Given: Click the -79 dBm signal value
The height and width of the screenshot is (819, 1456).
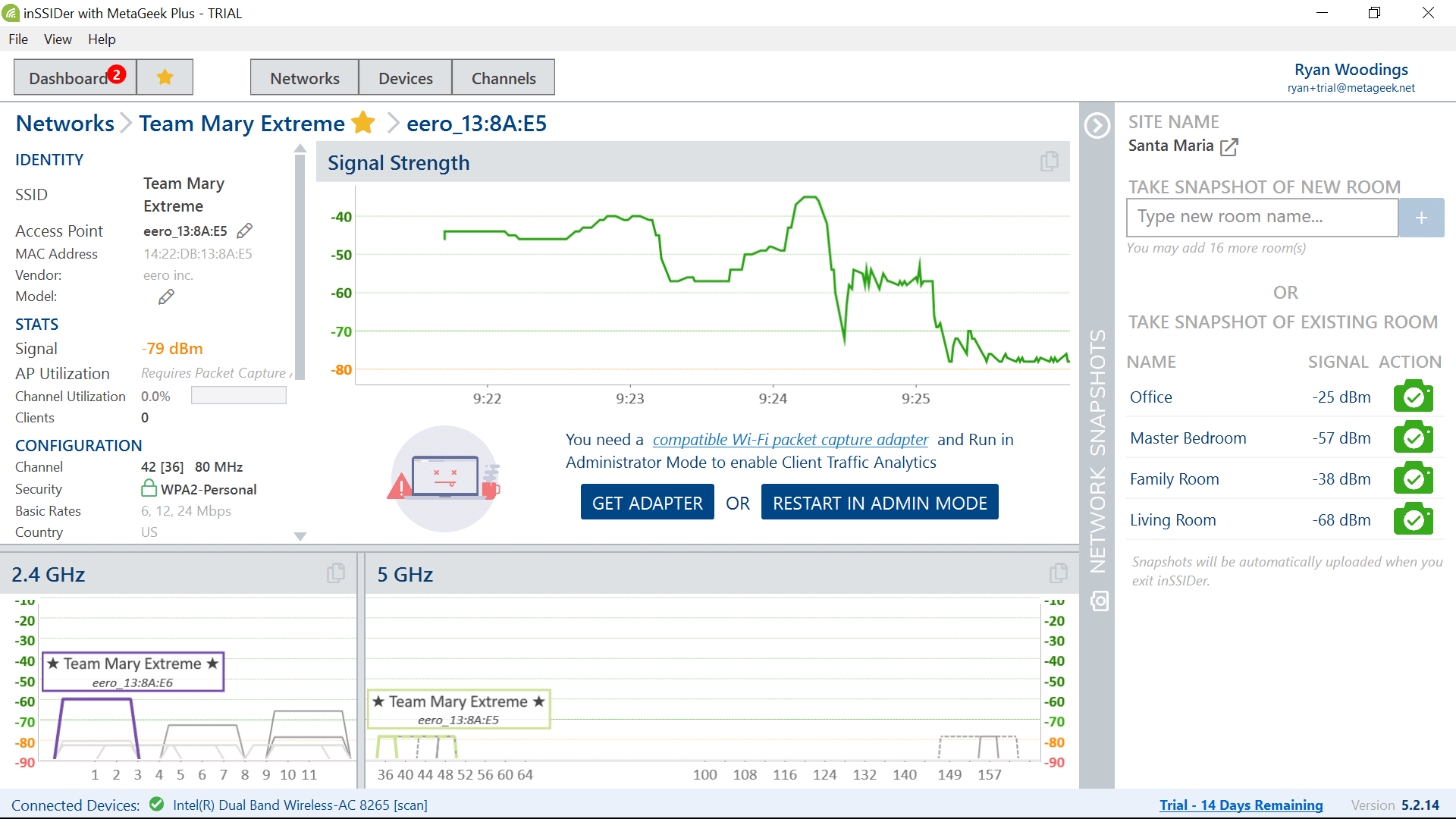Looking at the screenshot, I should point(172,349).
